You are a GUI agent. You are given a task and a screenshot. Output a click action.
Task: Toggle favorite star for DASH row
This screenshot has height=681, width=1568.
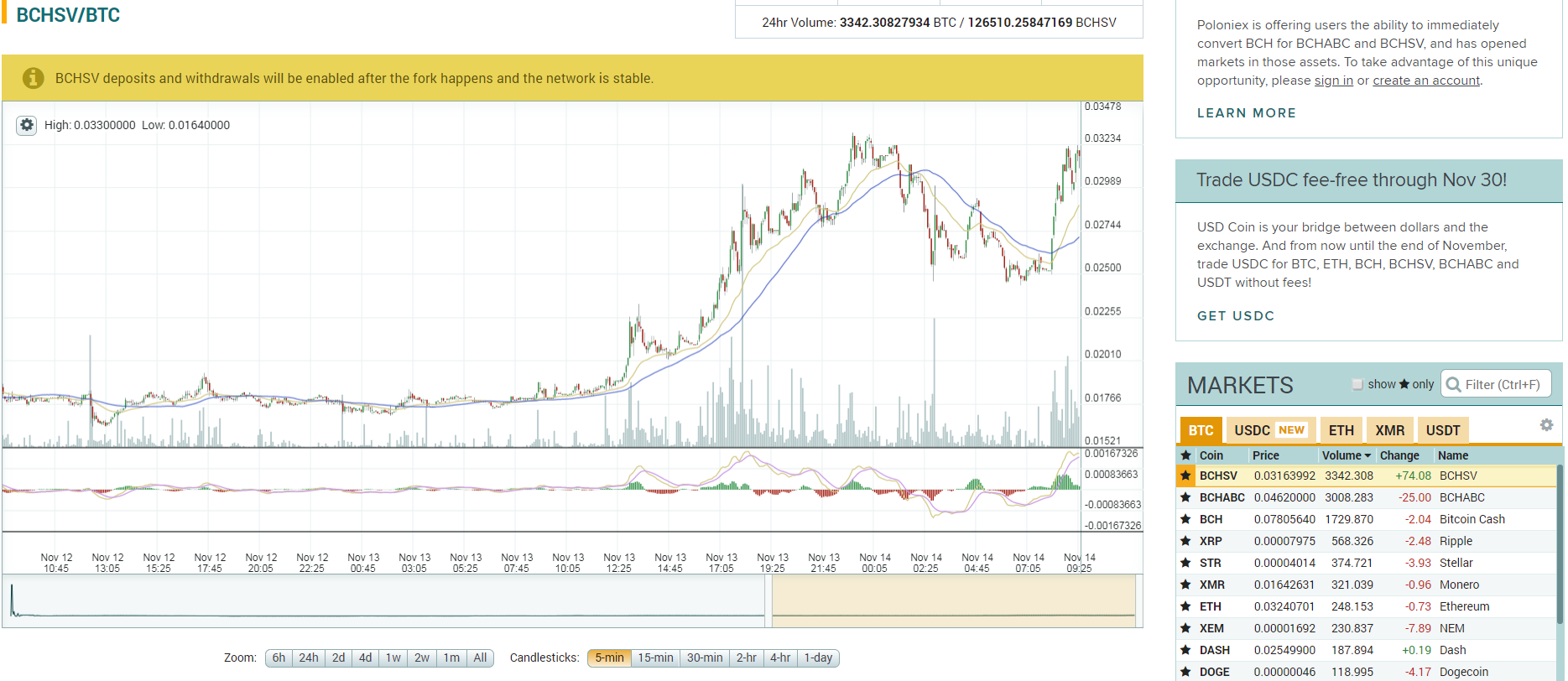(1185, 650)
